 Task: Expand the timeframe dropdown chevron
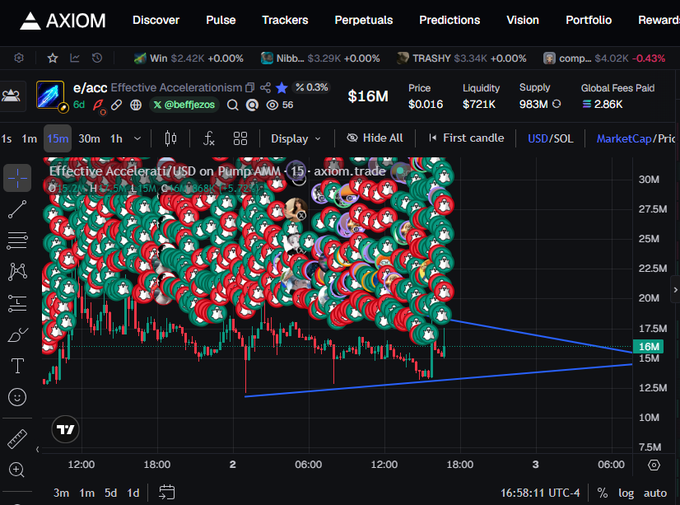coord(137,139)
